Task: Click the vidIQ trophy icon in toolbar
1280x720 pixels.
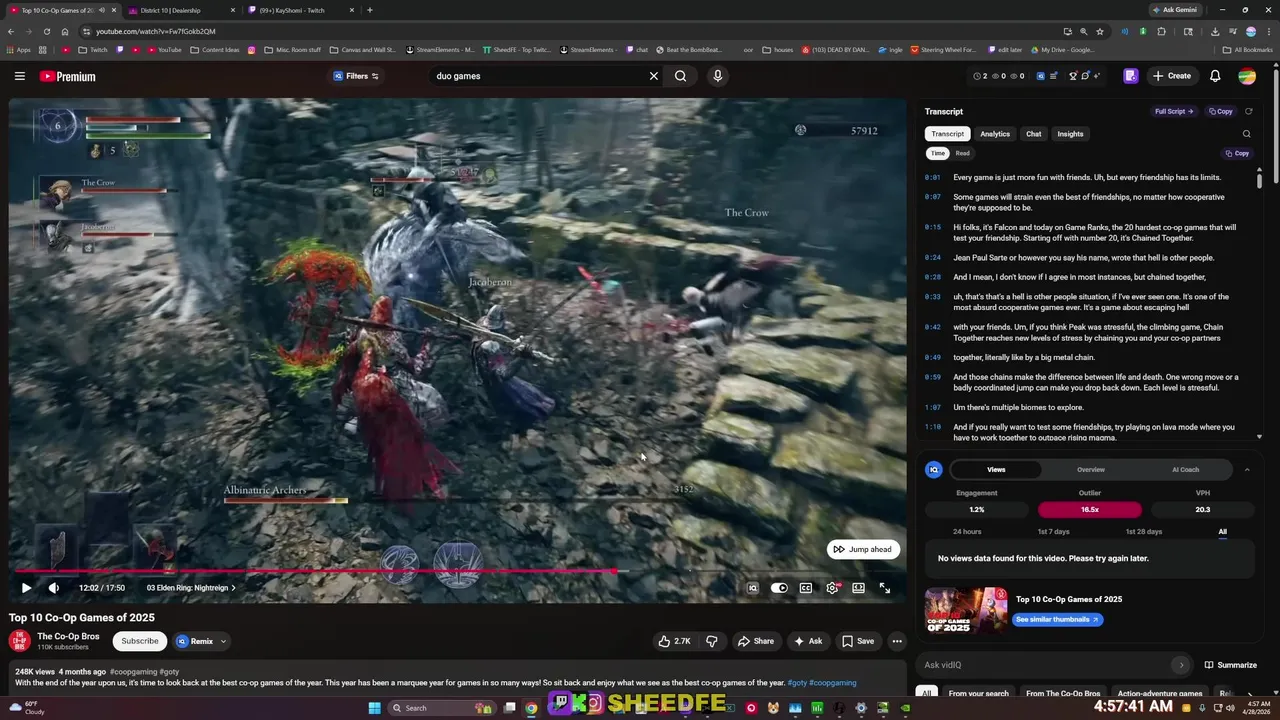Action: (1073, 76)
